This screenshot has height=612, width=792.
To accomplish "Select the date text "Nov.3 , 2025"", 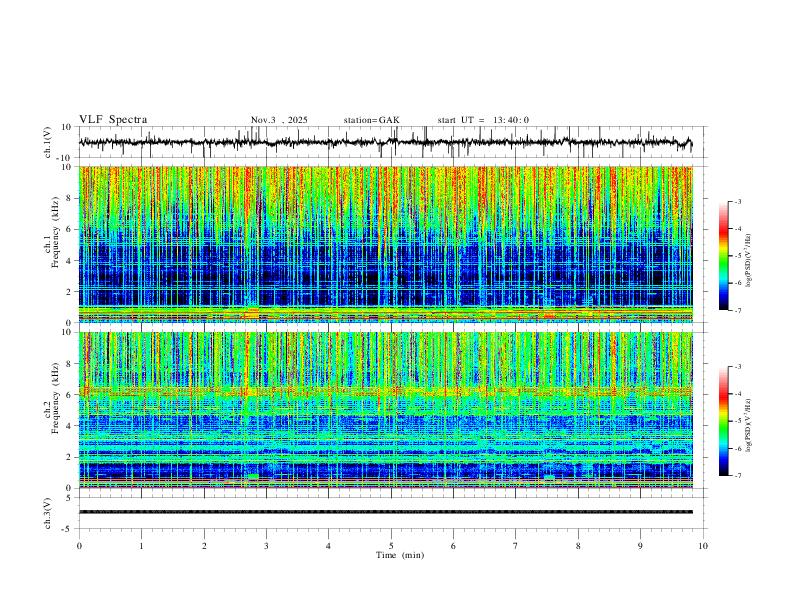I will [x=279, y=120].
